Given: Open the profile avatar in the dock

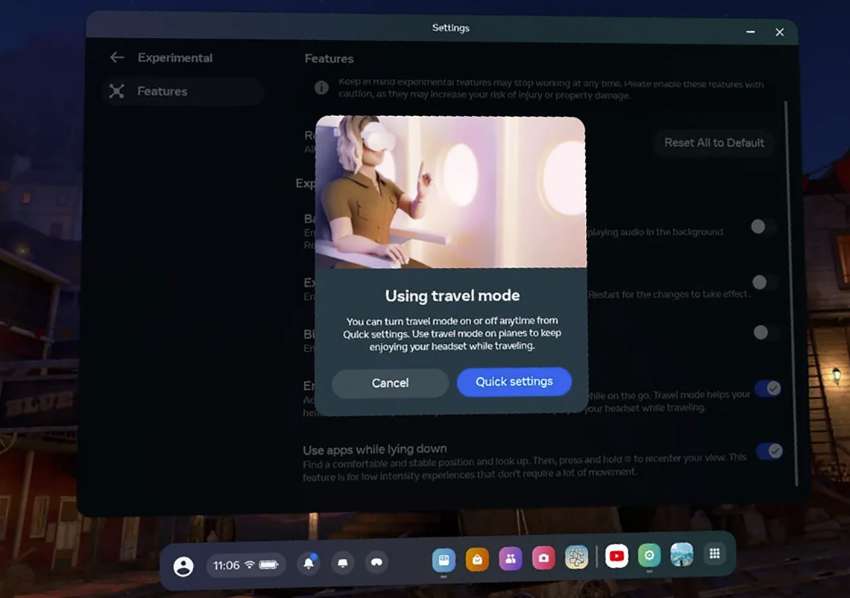Looking at the screenshot, I should 183,566.
